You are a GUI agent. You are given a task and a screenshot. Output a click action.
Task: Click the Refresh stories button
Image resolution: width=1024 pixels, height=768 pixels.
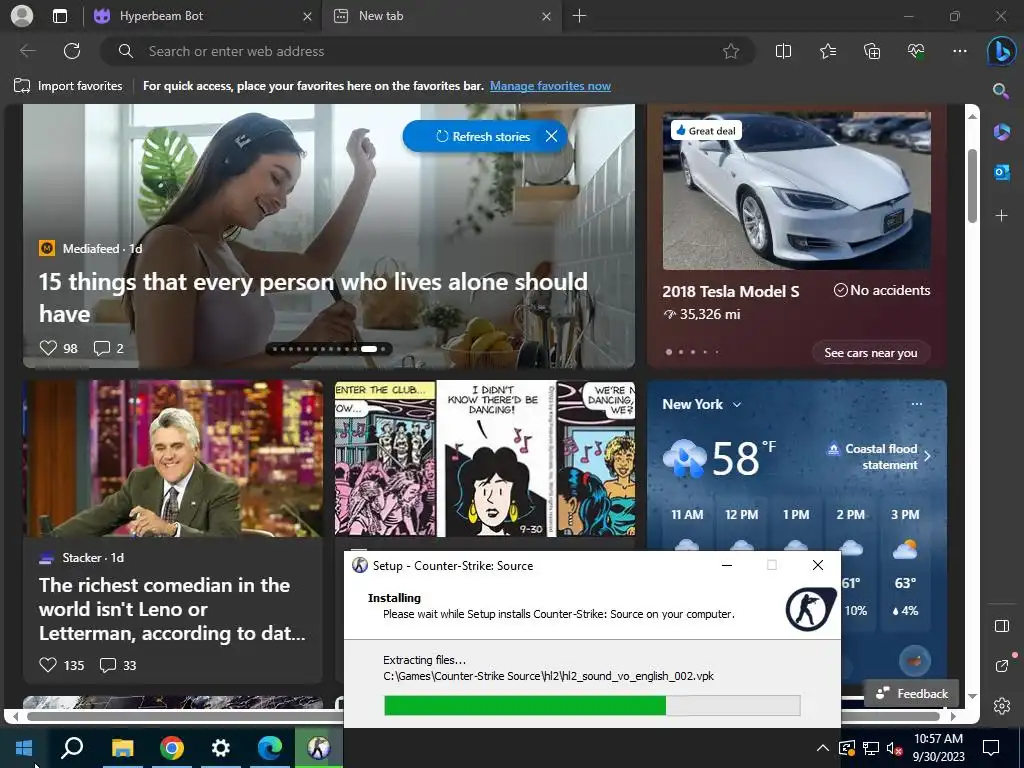[482, 136]
